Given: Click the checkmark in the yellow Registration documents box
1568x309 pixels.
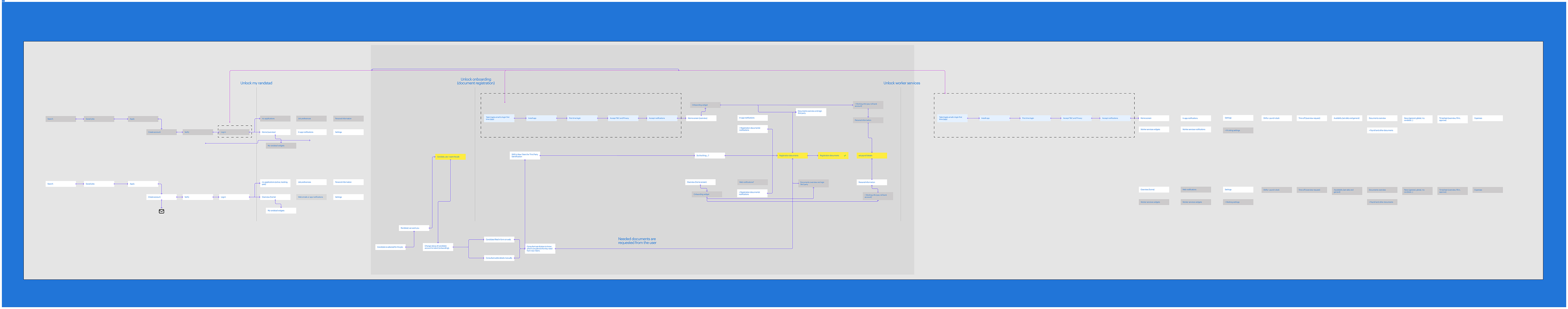Looking at the screenshot, I should coord(845,155).
